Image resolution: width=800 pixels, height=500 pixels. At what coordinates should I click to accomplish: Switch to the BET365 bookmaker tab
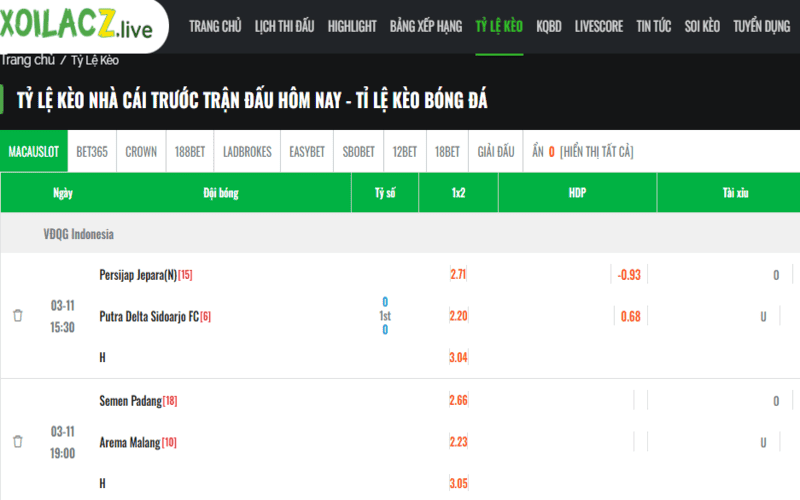[92, 152]
